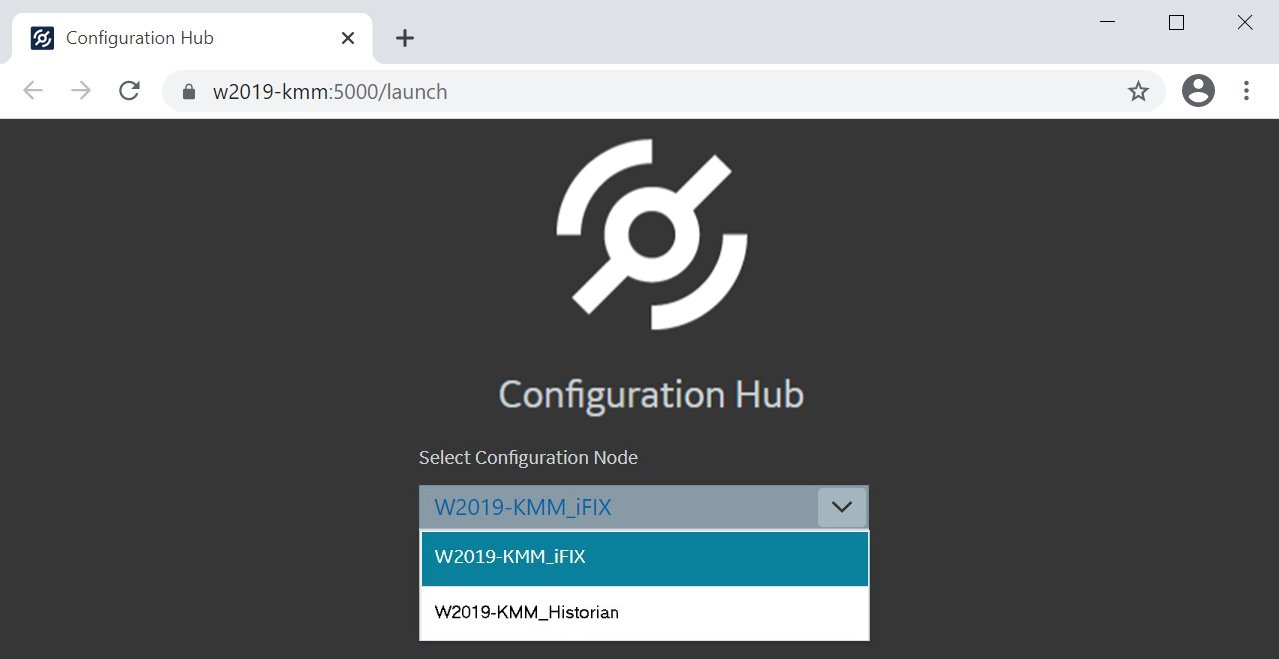The height and width of the screenshot is (659, 1279).
Task: Open the browser profile account icon
Action: [1198, 91]
